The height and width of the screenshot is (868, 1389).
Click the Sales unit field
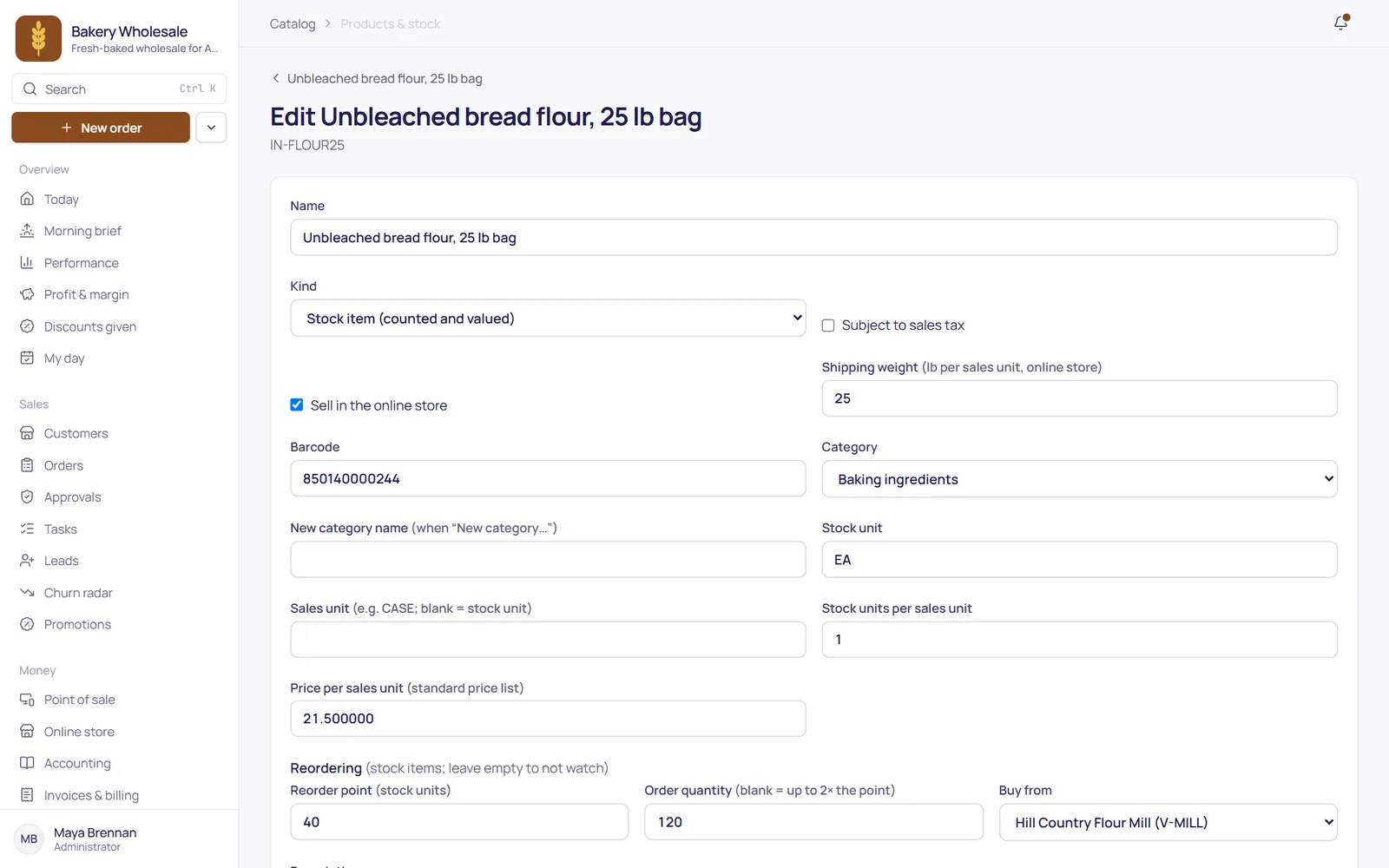(548, 639)
